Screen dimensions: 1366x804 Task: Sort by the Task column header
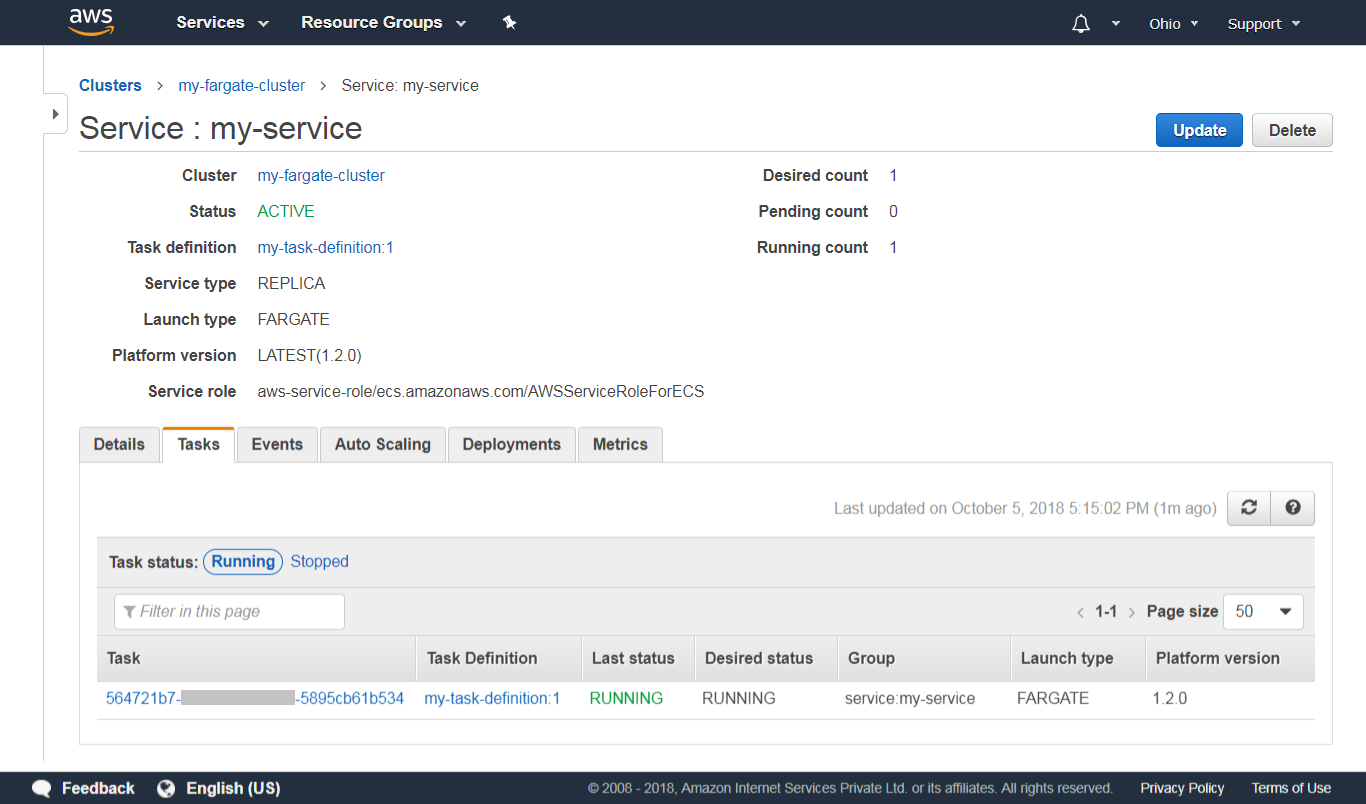pyautogui.click(x=257, y=659)
